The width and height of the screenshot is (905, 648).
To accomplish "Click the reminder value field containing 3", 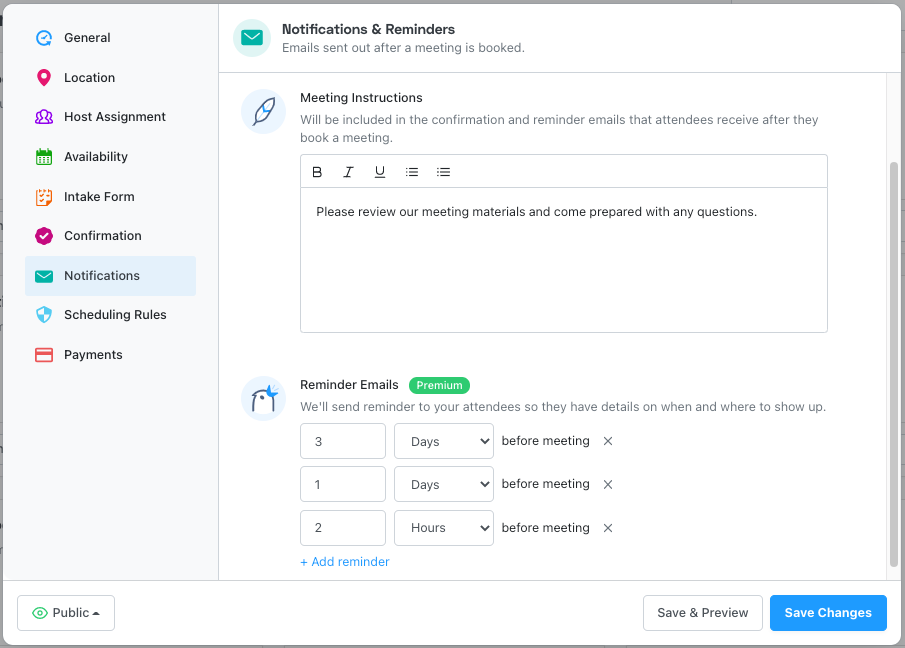I will 343,441.
